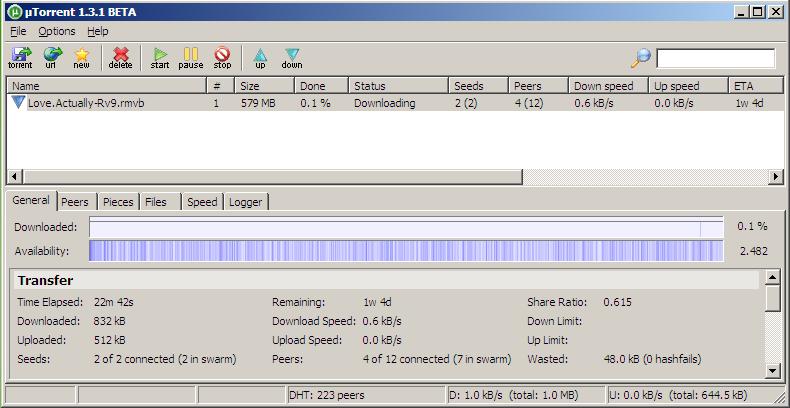Click the 4 (12) peers cell

coord(529,103)
